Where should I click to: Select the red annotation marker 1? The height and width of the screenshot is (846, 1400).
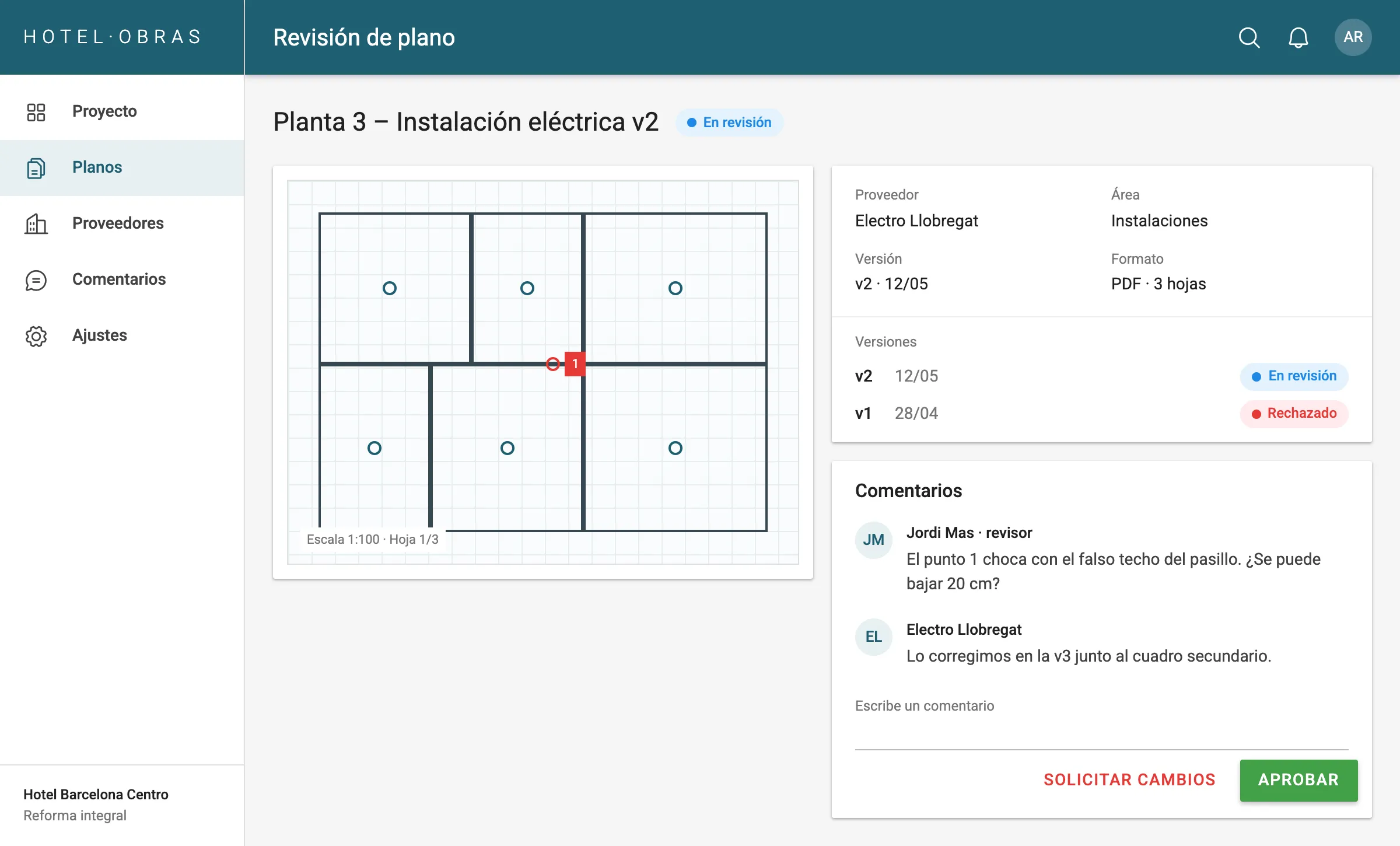pos(575,364)
